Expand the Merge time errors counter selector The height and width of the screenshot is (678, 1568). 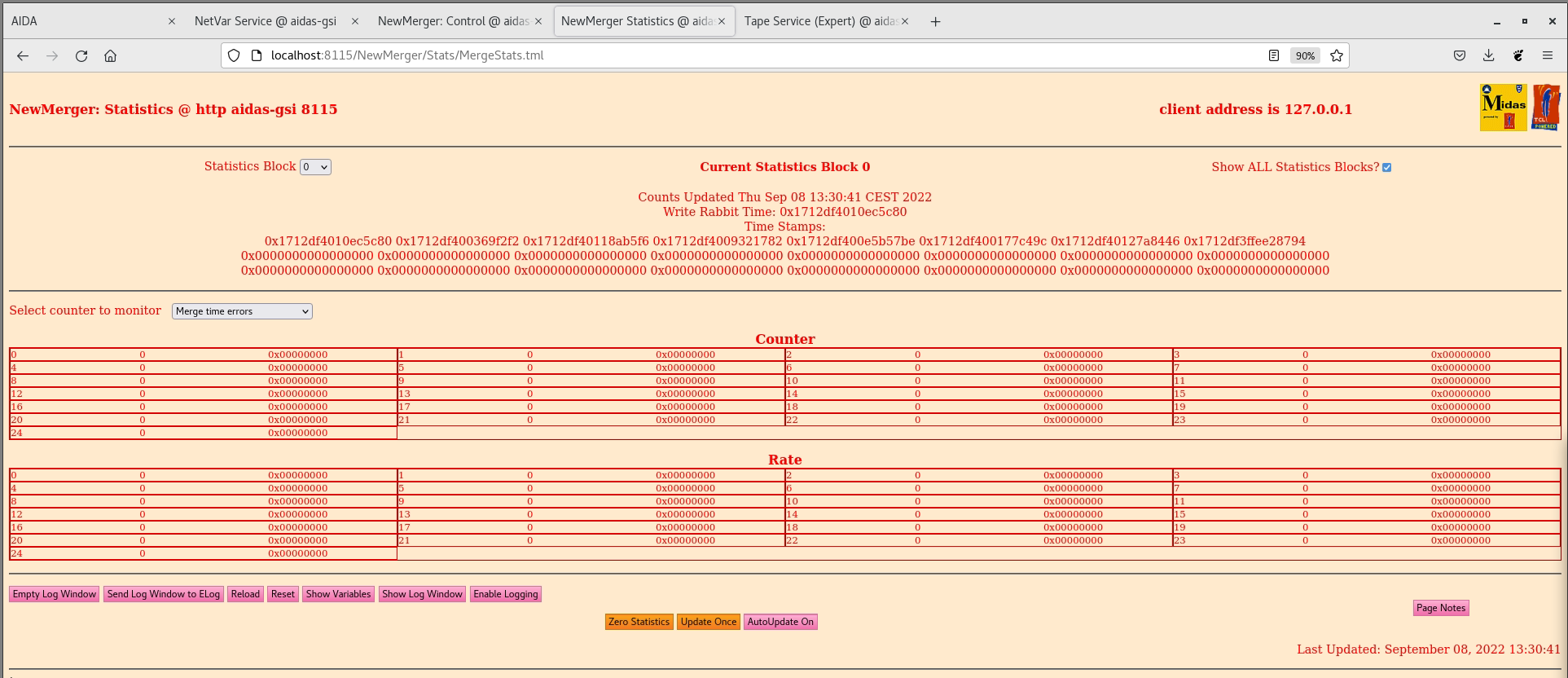(x=242, y=311)
